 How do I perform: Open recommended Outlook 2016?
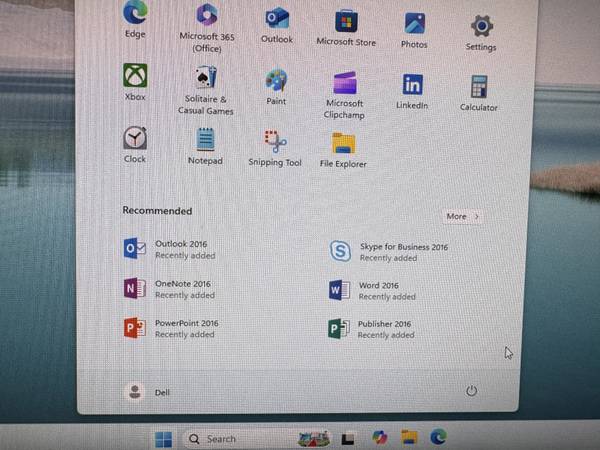coord(170,249)
